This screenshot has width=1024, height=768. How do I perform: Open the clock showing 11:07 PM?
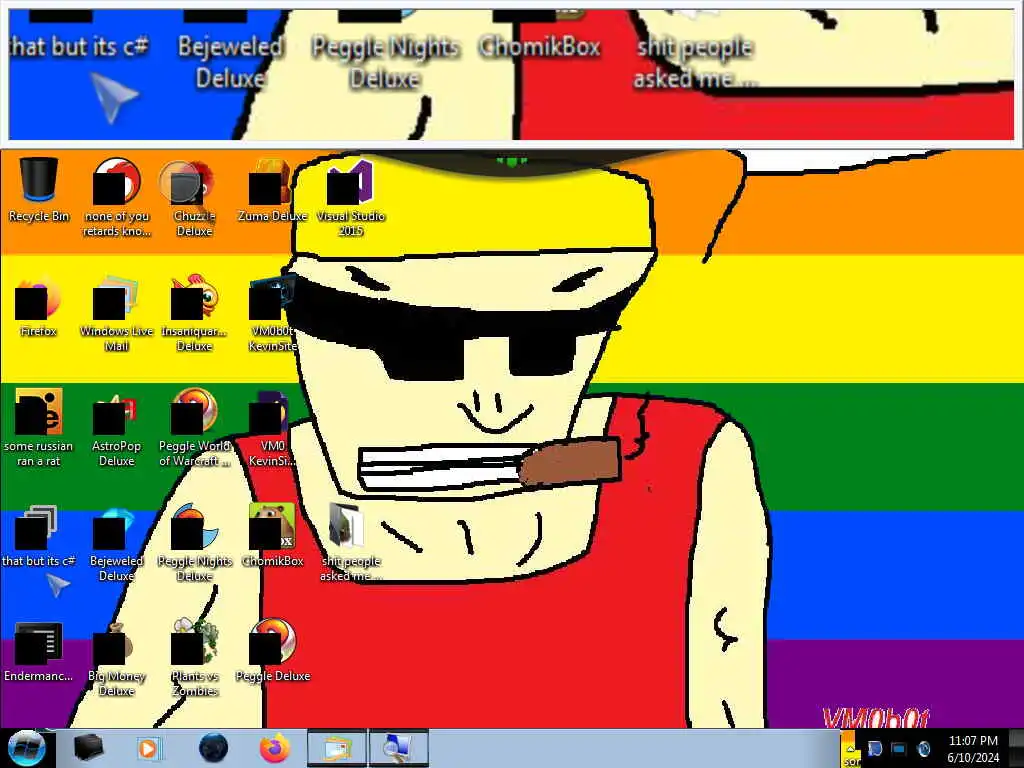tap(973, 748)
